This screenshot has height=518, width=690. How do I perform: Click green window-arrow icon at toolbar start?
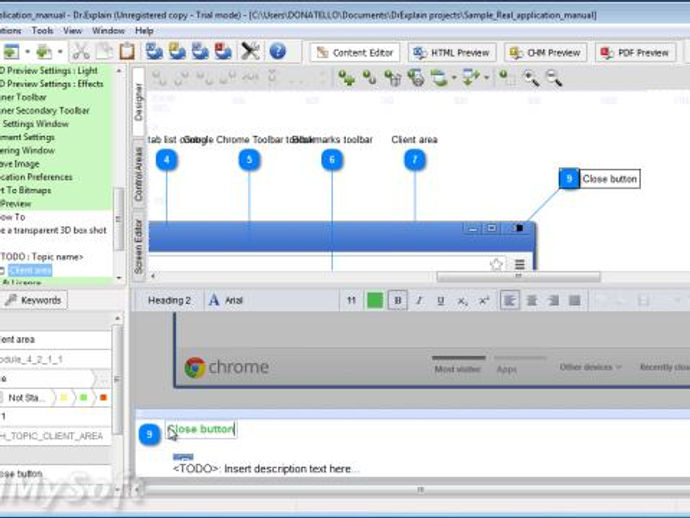click(11, 52)
